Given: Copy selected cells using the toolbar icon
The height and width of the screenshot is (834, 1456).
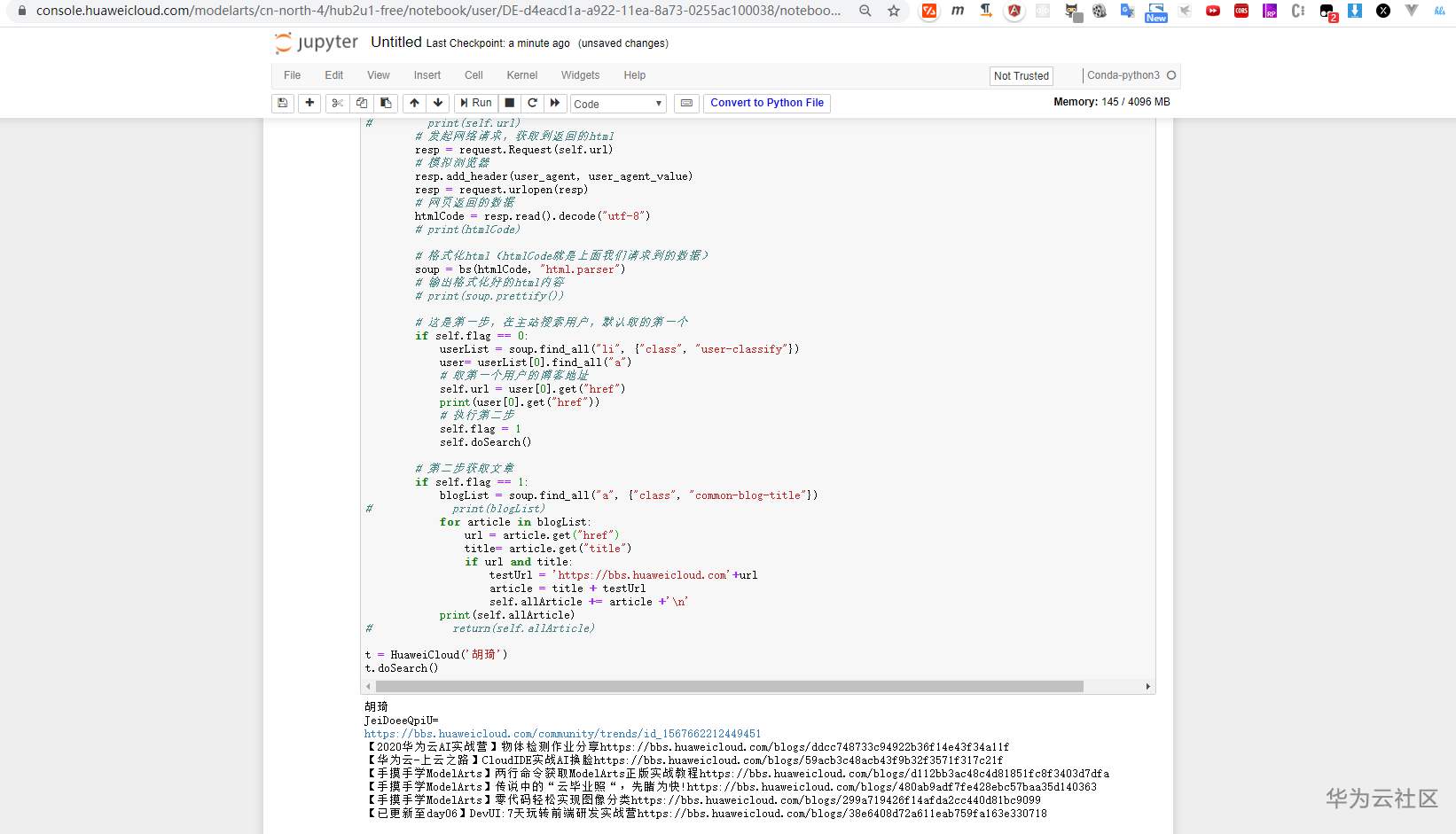Looking at the screenshot, I should pyautogui.click(x=362, y=103).
